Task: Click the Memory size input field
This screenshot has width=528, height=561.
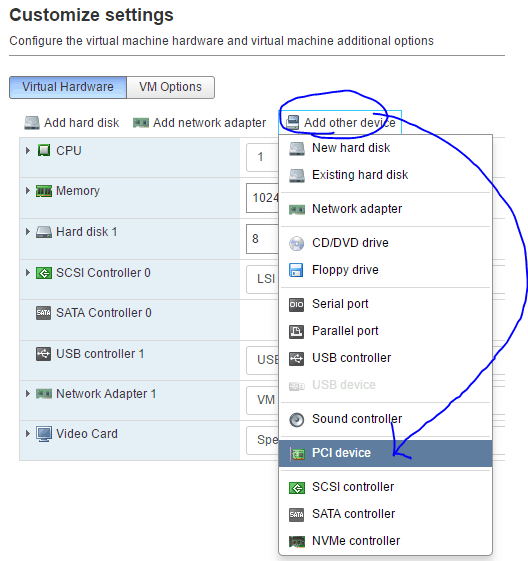Action: [263, 198]
